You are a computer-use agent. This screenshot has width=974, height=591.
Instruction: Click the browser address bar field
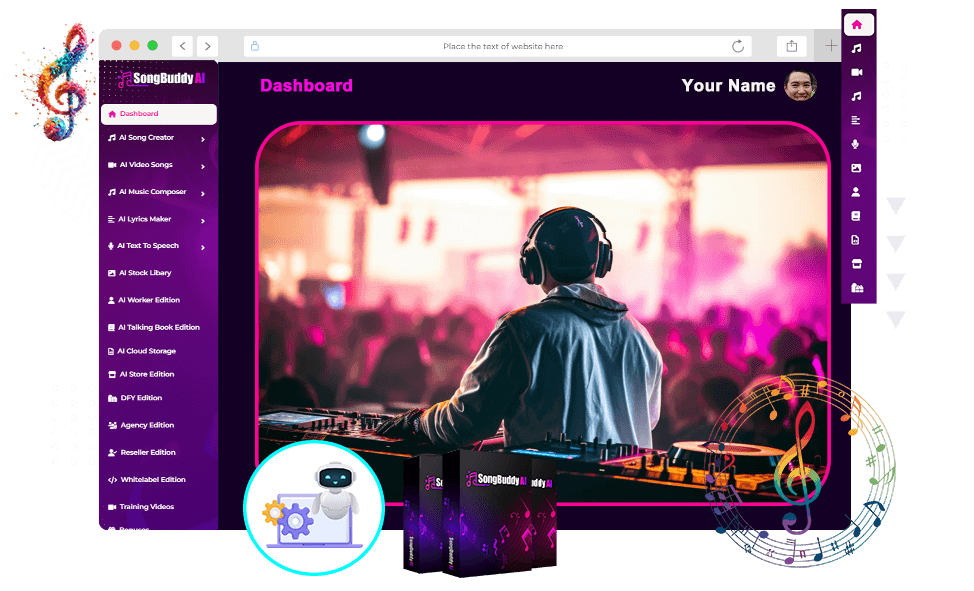tap(502, 46)
